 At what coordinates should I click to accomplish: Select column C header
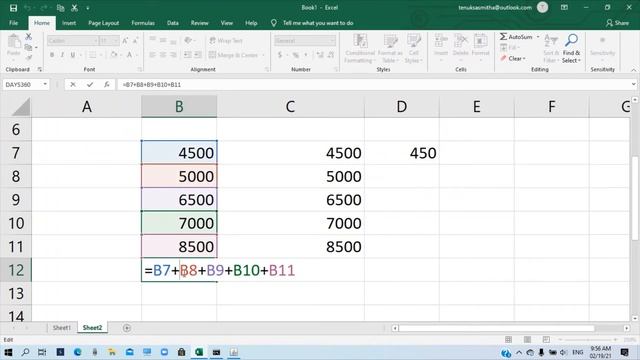[290, 107]
